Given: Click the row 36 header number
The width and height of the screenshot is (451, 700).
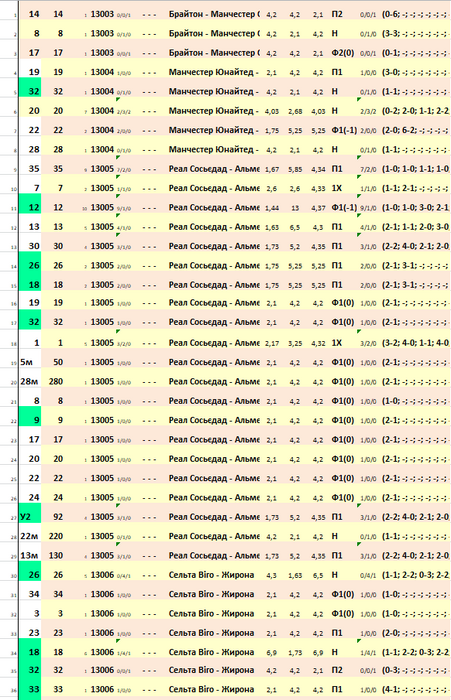Looking at the screenshot, I should (x=14, y=691).
